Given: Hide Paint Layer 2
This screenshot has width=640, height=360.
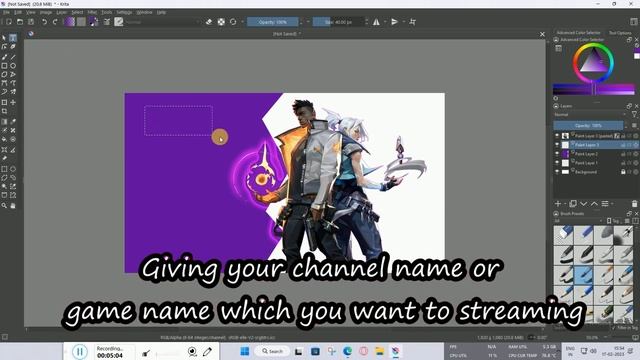Looking at the screenshot, I should pos(557,154).
